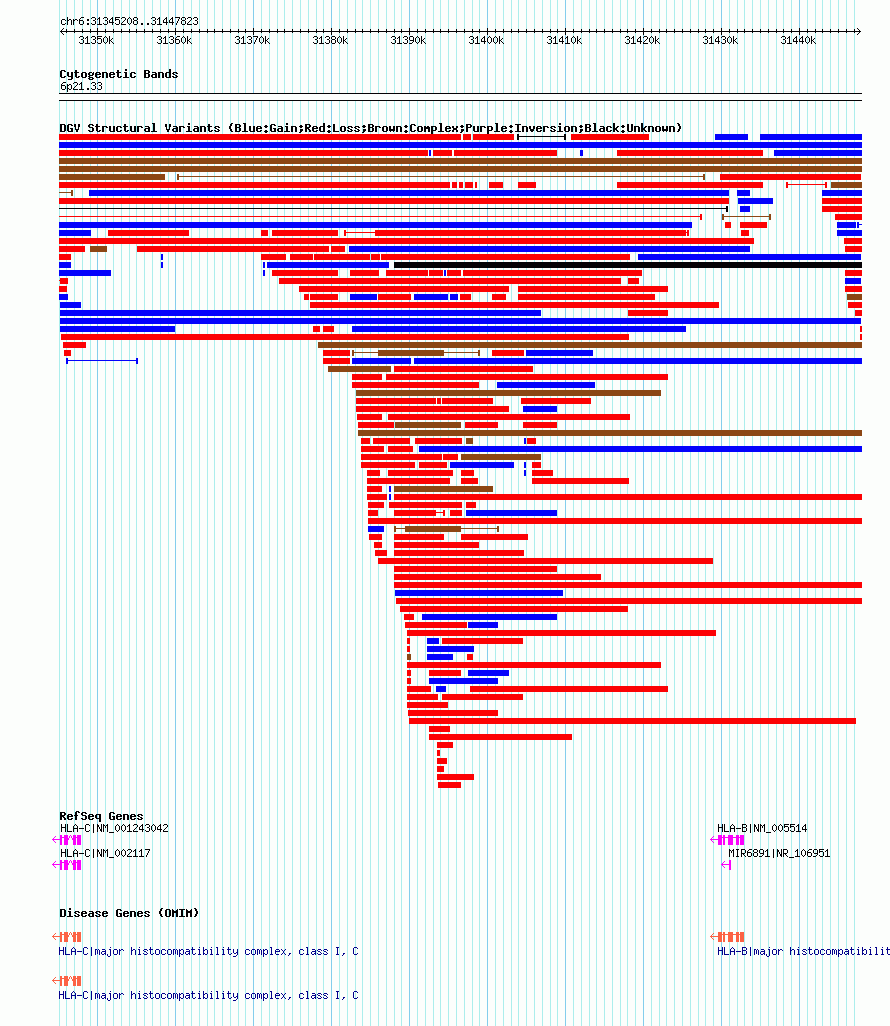Click the chr6:31345208..31447823 coordinates text
The height and width of the screenshot is (1026, 890).
(129, 21)
